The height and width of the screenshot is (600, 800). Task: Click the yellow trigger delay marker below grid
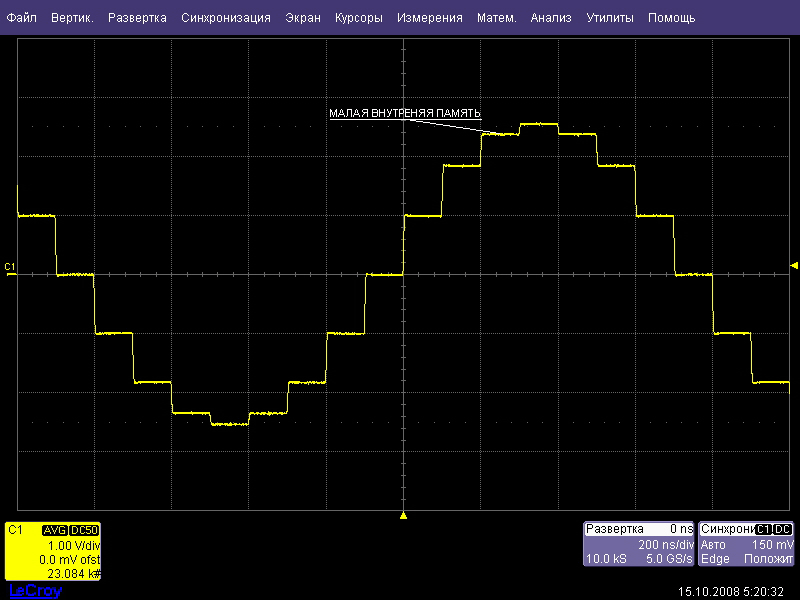(403, 515)
